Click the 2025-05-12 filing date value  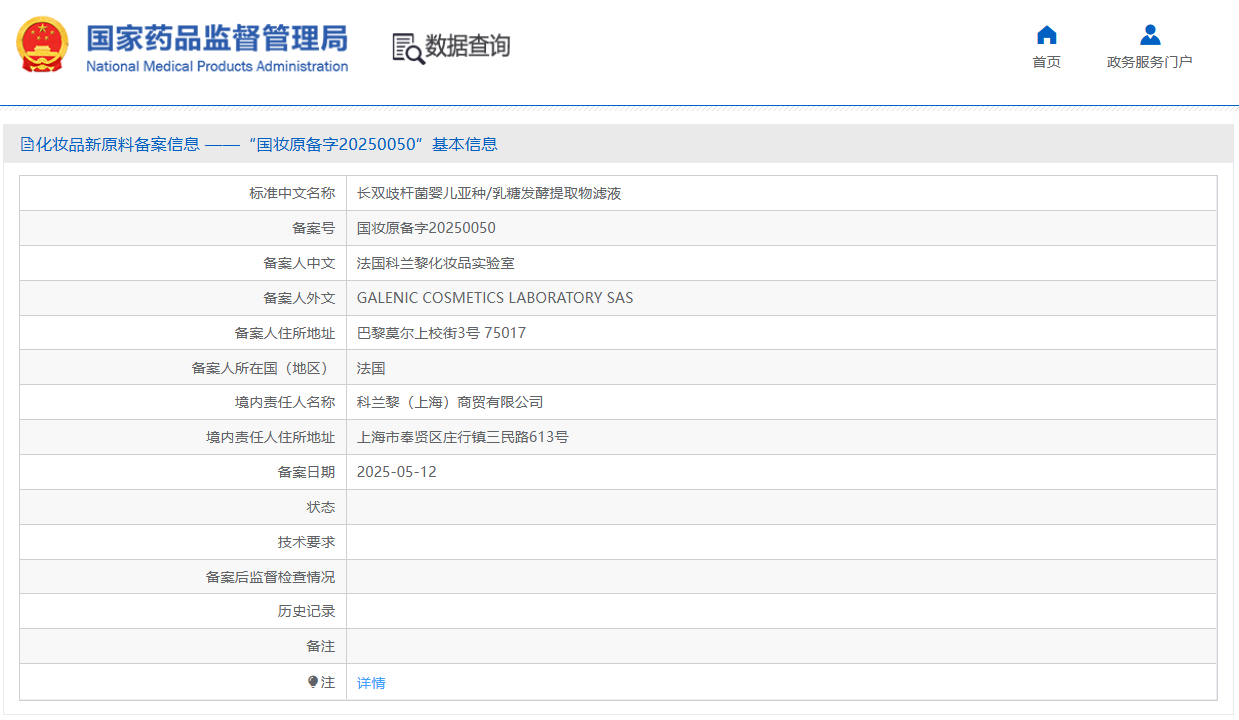(396, 472)
